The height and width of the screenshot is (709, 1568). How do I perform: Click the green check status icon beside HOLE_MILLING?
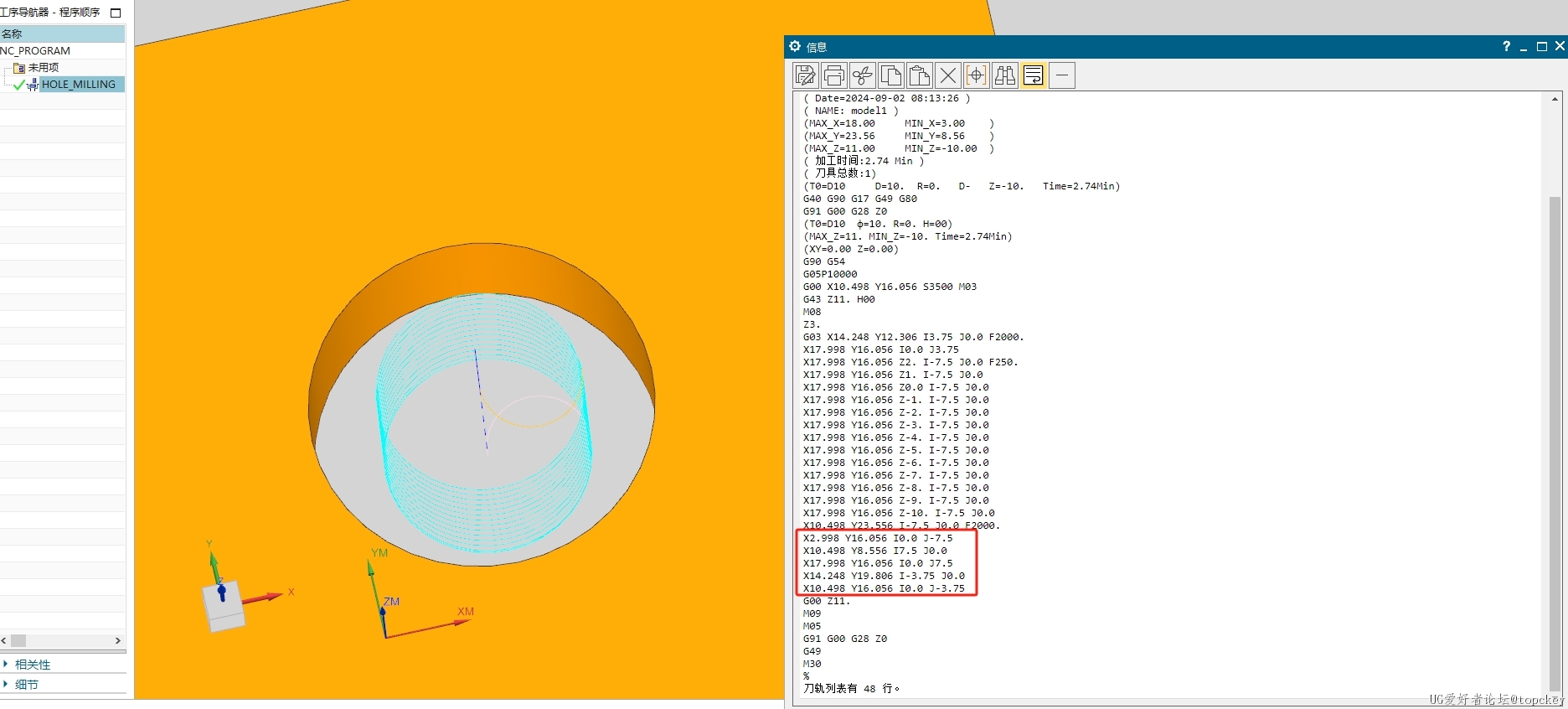pyautogui.click(x=18, y=85)
